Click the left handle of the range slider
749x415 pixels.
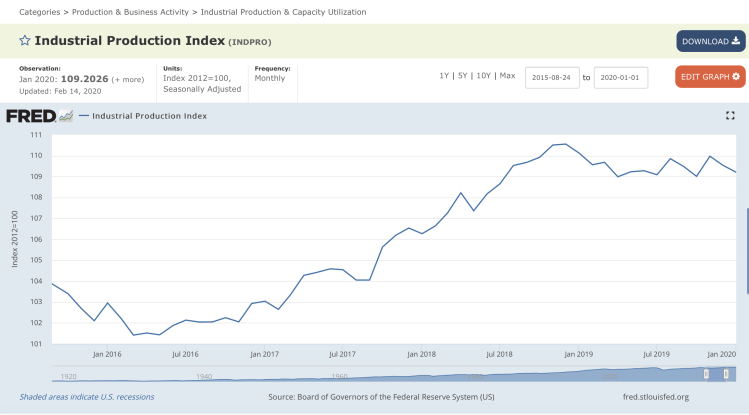tap(706, 374)
